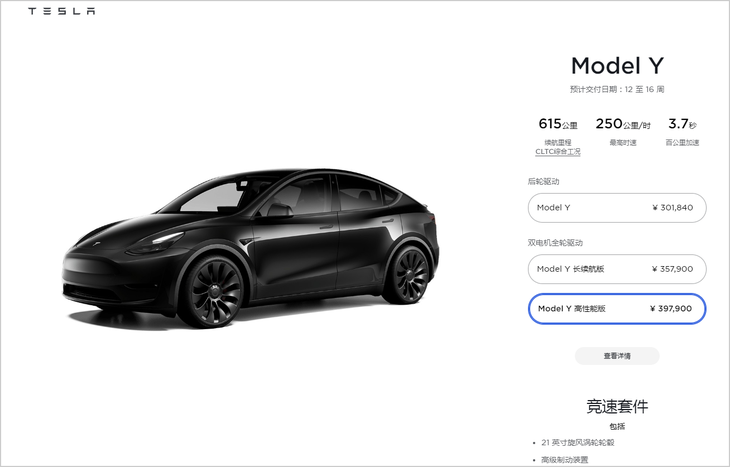Screen dimensions: 730x467
Task: Open the CLTC综合工况 underlined link
Action: 558,152
